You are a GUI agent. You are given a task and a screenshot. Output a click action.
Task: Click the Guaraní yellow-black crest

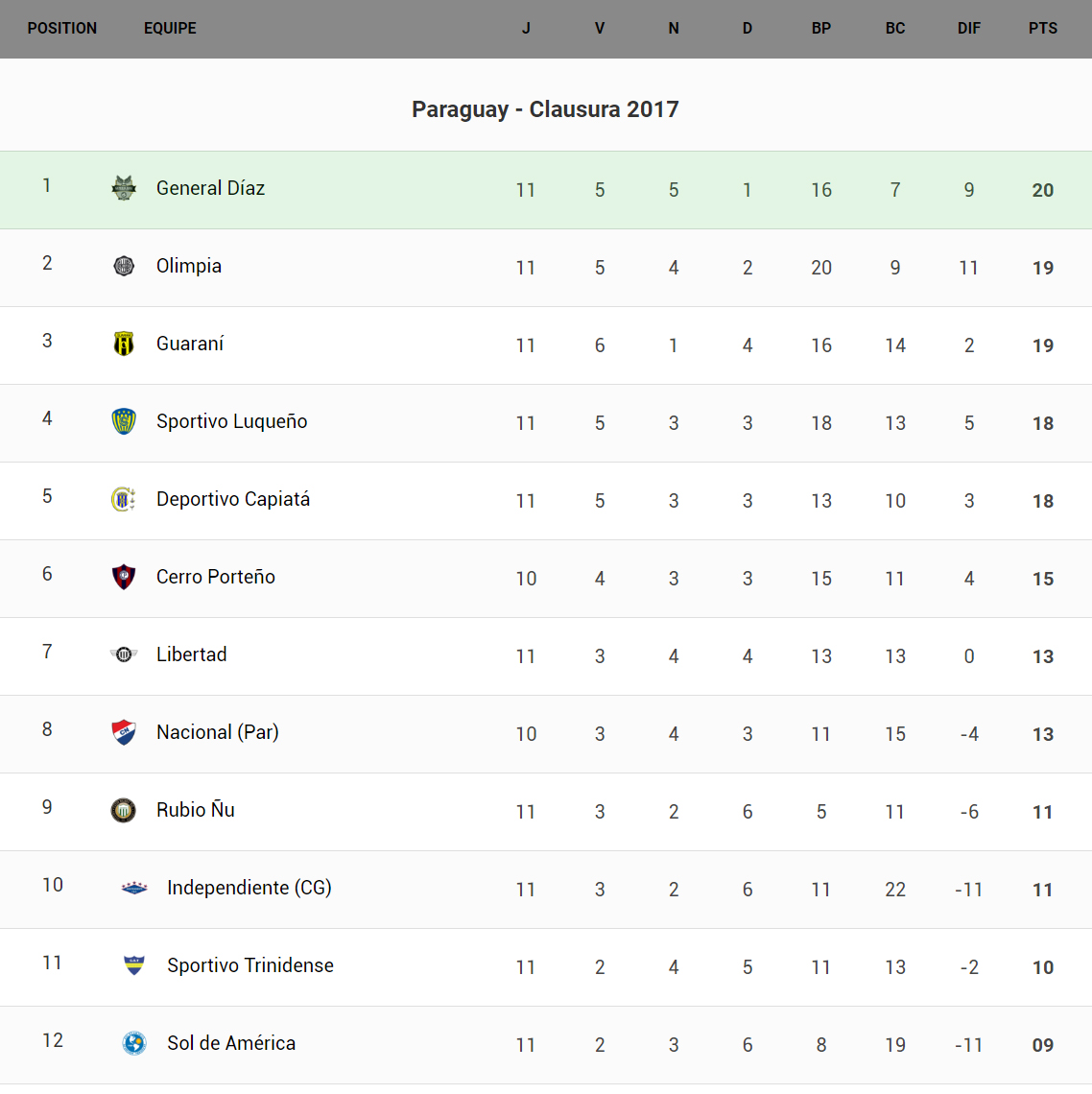(x=124, y=344)
